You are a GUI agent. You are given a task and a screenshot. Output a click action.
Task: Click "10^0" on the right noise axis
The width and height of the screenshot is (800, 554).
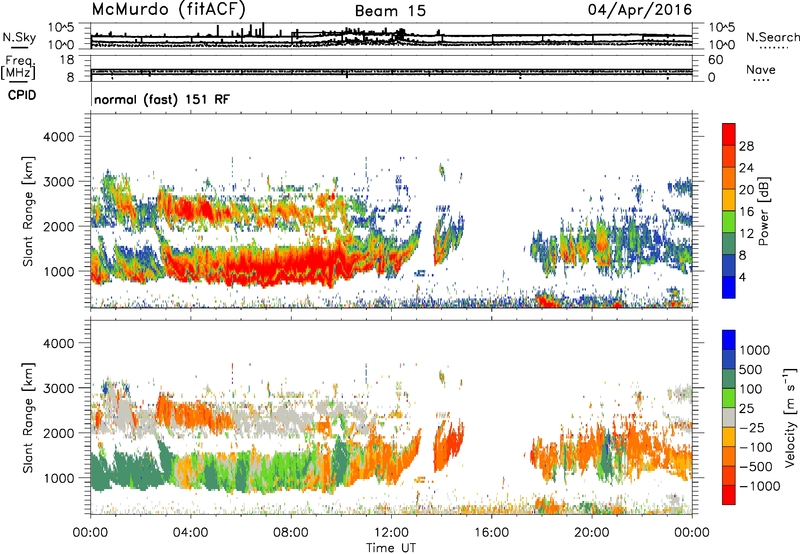click(722, 45)
